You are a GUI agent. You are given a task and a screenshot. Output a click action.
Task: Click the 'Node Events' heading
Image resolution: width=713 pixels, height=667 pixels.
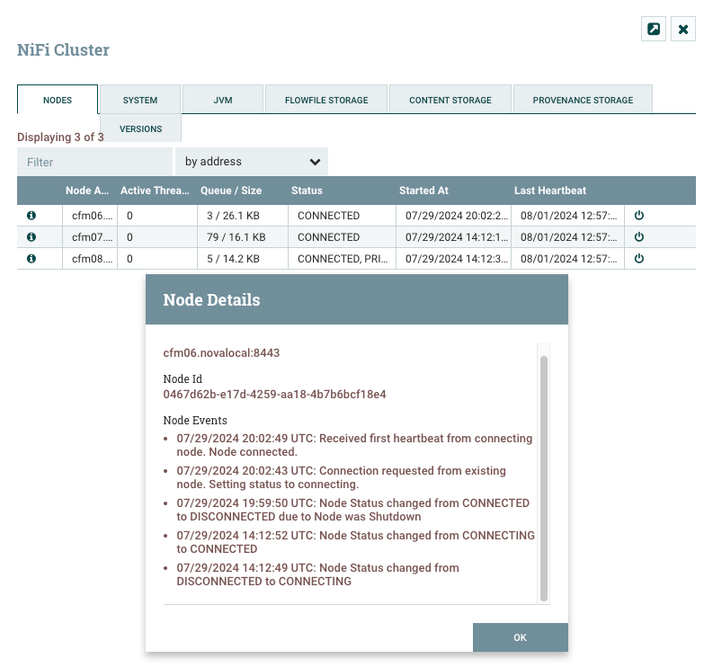click(195, 420)
